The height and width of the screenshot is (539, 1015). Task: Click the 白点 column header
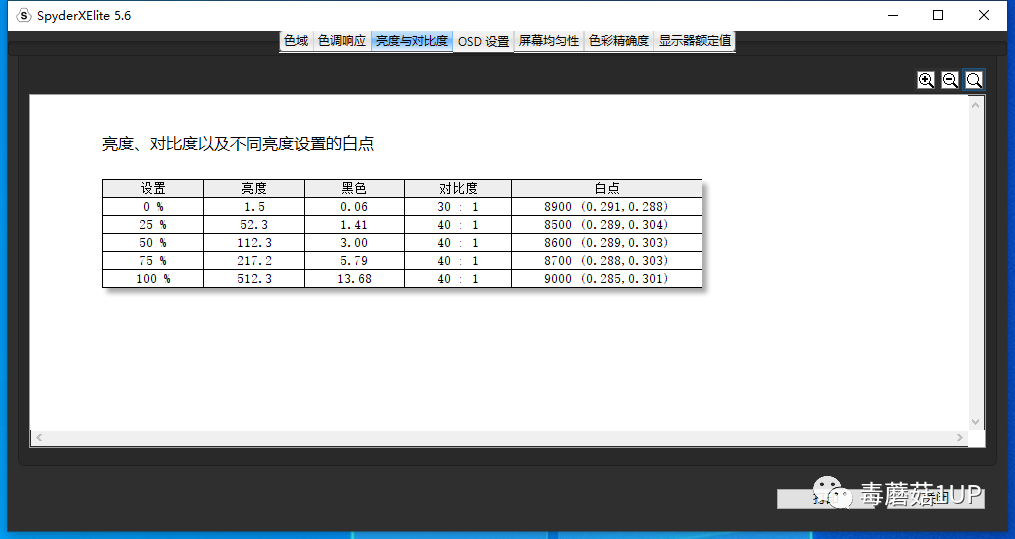pos(607,188)
